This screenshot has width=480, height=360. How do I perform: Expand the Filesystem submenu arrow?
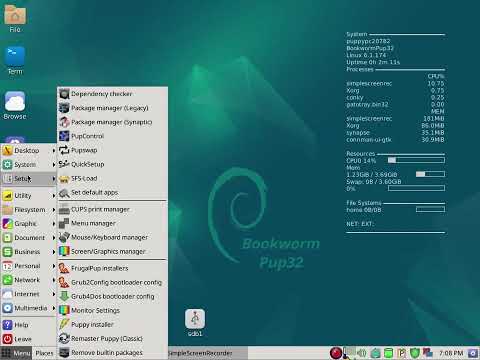[54, 210]
